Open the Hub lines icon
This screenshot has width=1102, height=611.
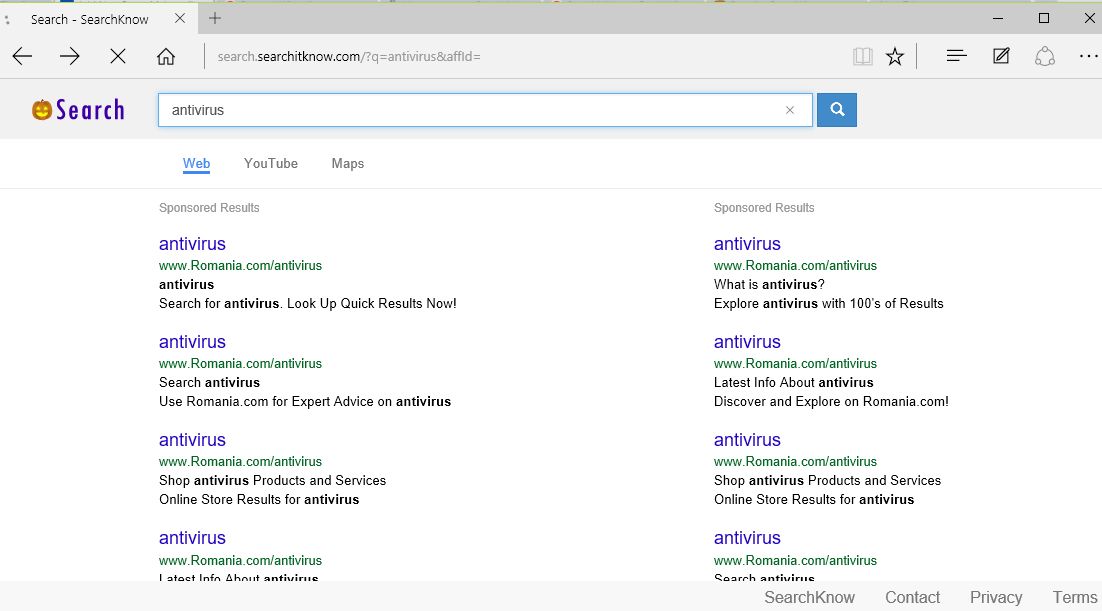(x=956, y=56)
